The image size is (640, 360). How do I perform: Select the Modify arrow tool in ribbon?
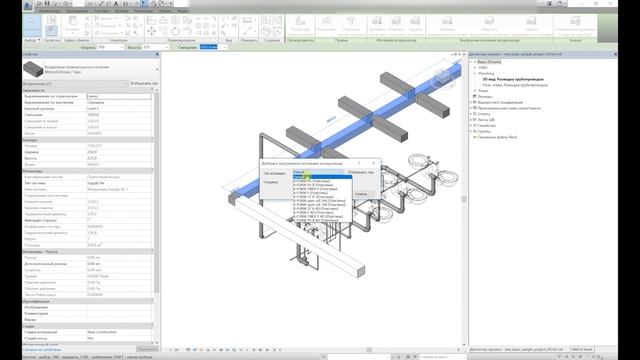coord(31,25)
